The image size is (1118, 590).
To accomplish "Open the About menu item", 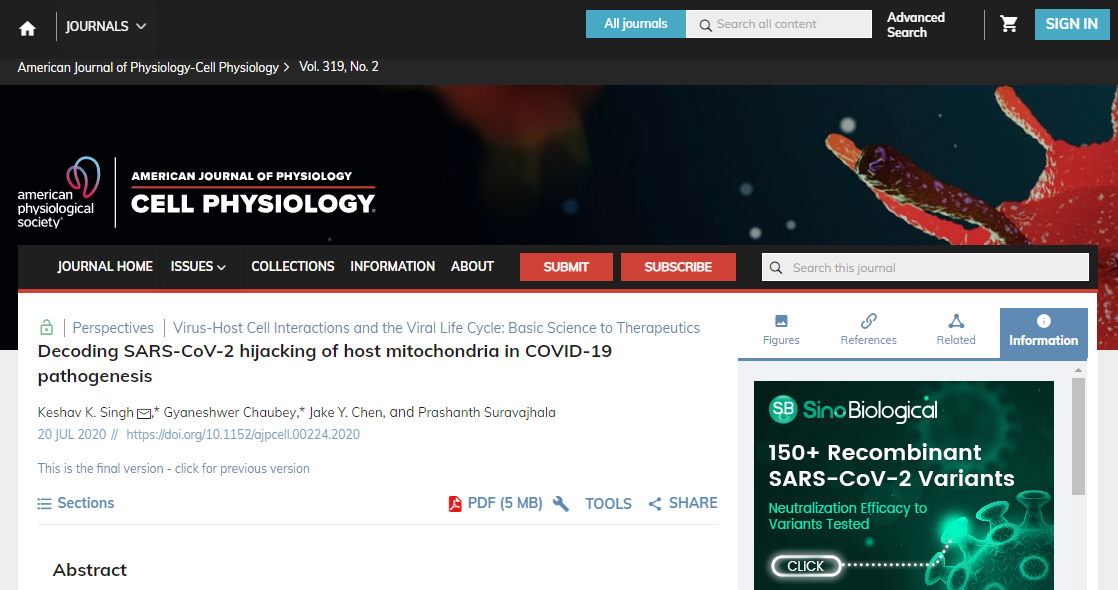I will pos(472,267).
